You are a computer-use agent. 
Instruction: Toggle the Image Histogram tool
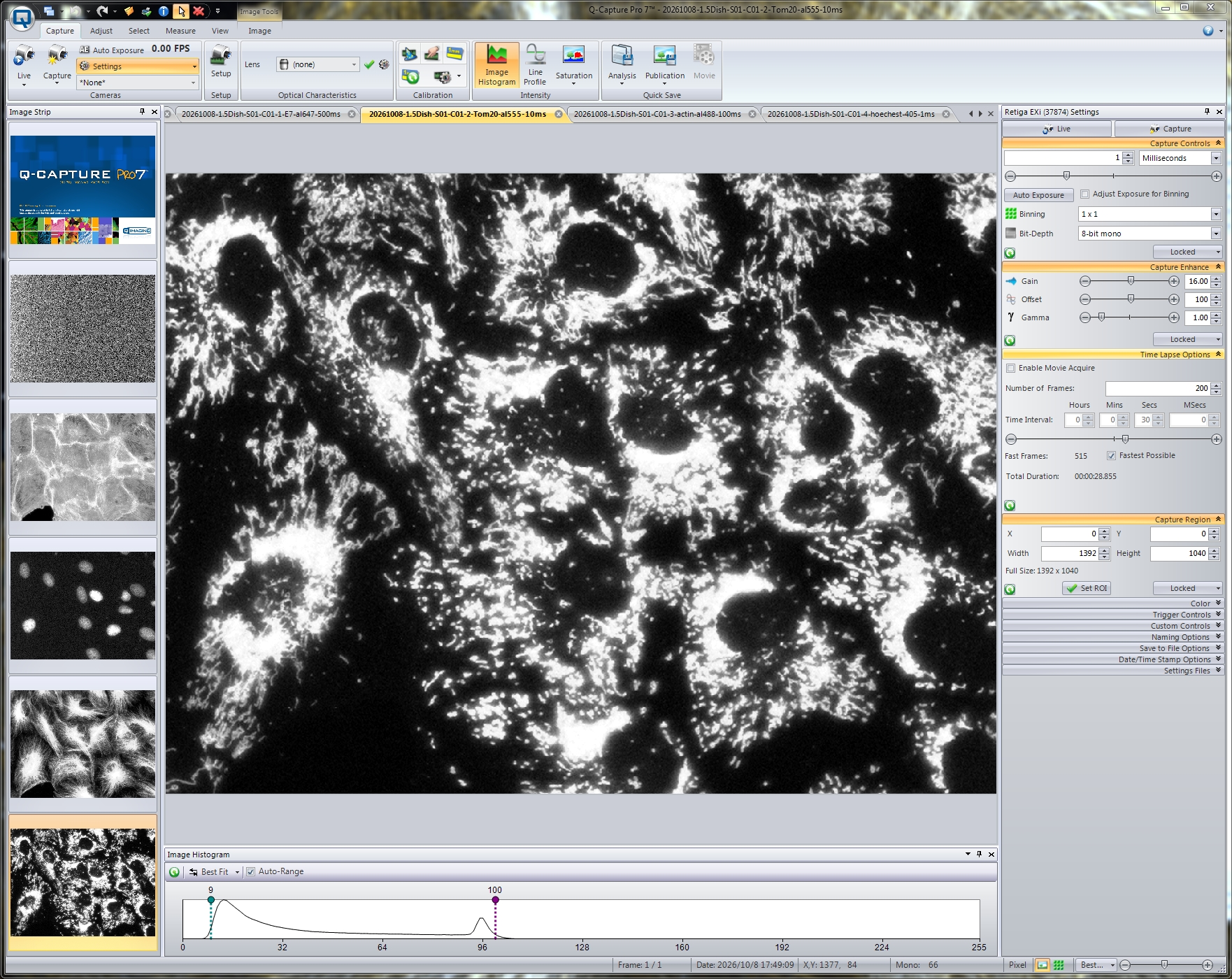(496, 65)
